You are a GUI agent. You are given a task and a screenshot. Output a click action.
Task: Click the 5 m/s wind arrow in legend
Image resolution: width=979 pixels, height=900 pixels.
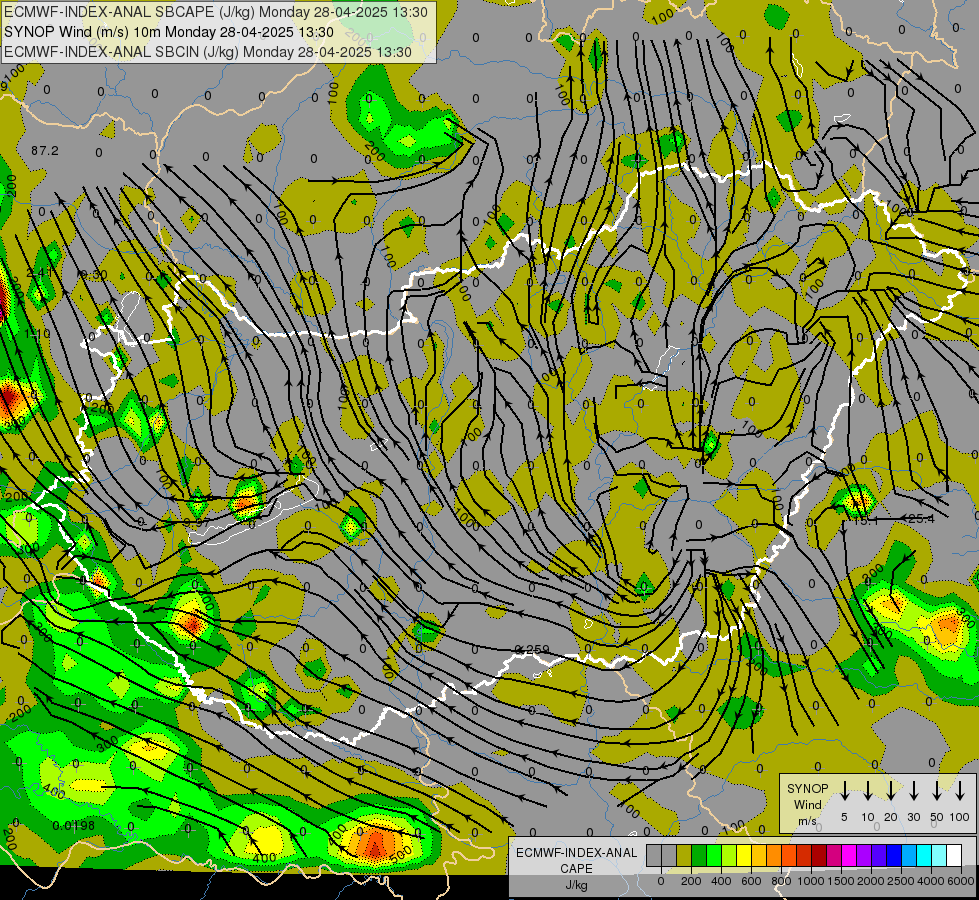click(845, 791)
